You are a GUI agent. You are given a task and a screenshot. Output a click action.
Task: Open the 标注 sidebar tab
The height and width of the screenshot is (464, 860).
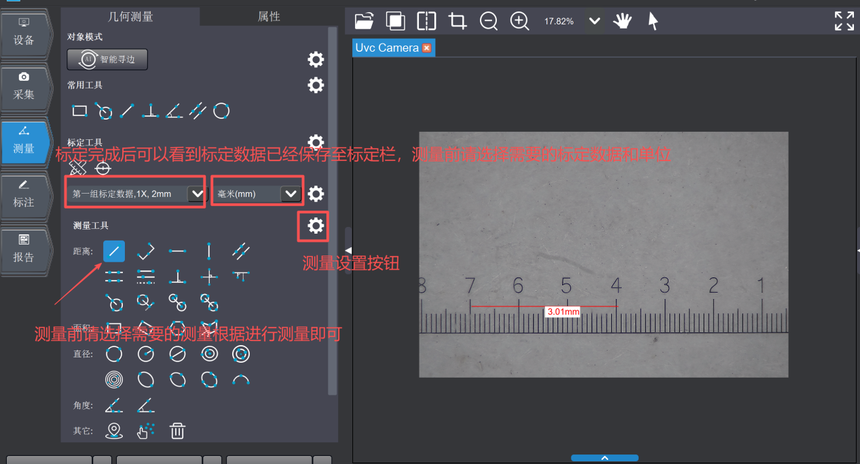[x=24, y=194]
